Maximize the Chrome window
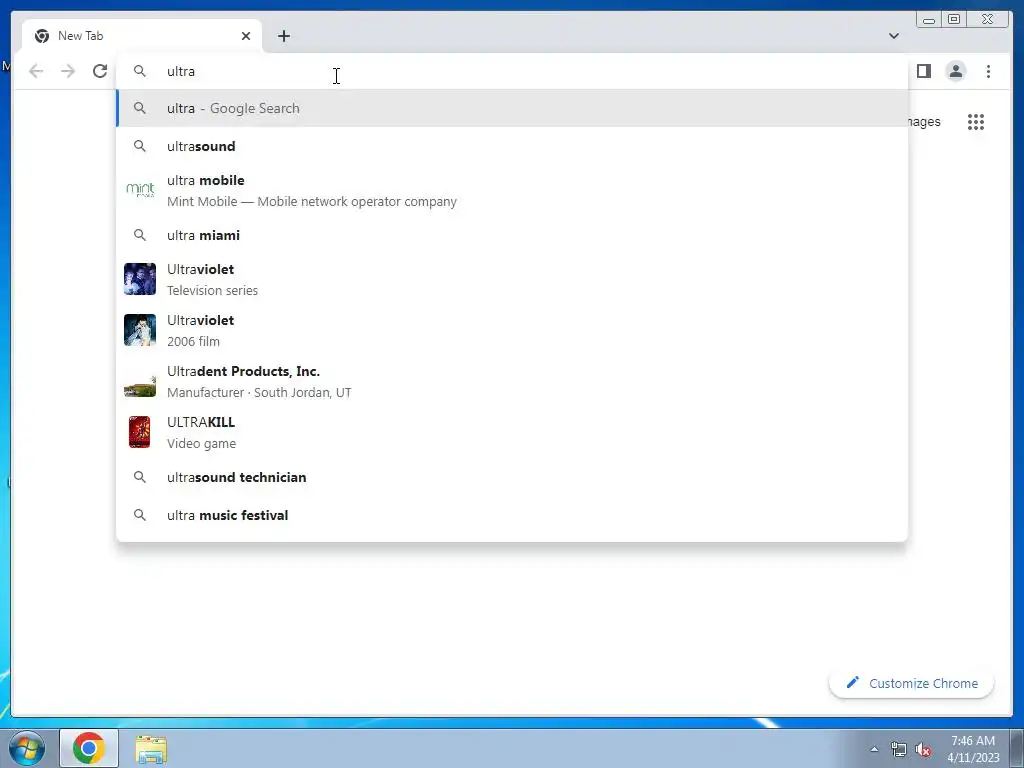The width and height of the screenshot is (1024, 768). [953, 19]
